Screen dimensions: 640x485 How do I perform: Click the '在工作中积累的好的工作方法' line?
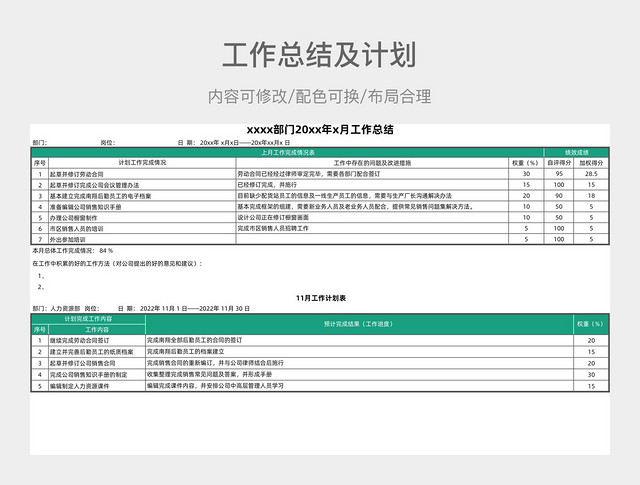point(117,264)
